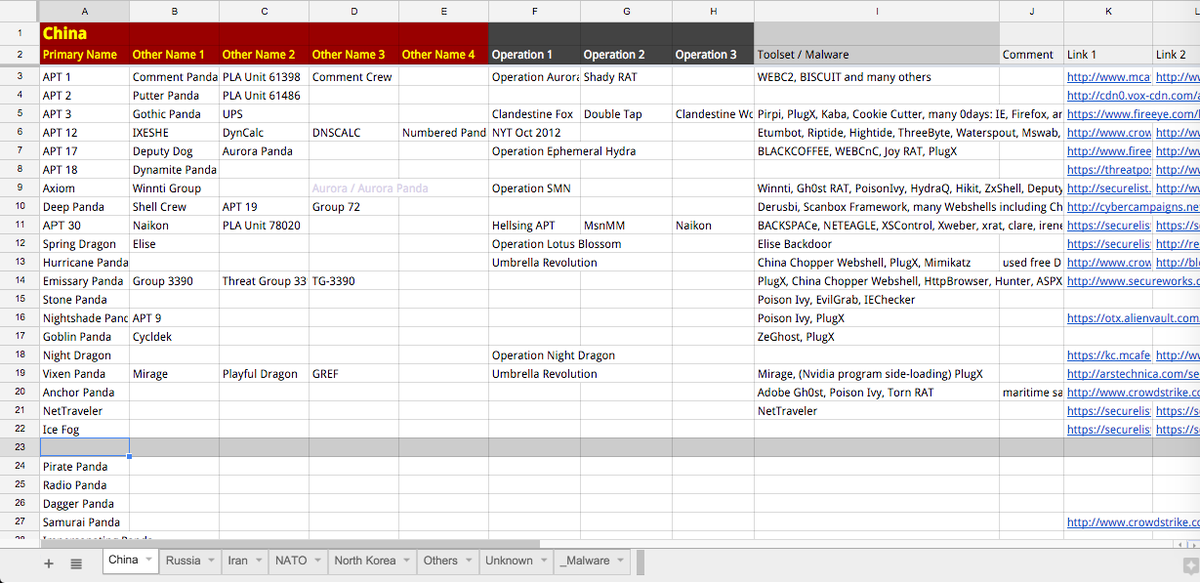Open the otx.alienvault link for Nightshade Panda

[1133, 318]
